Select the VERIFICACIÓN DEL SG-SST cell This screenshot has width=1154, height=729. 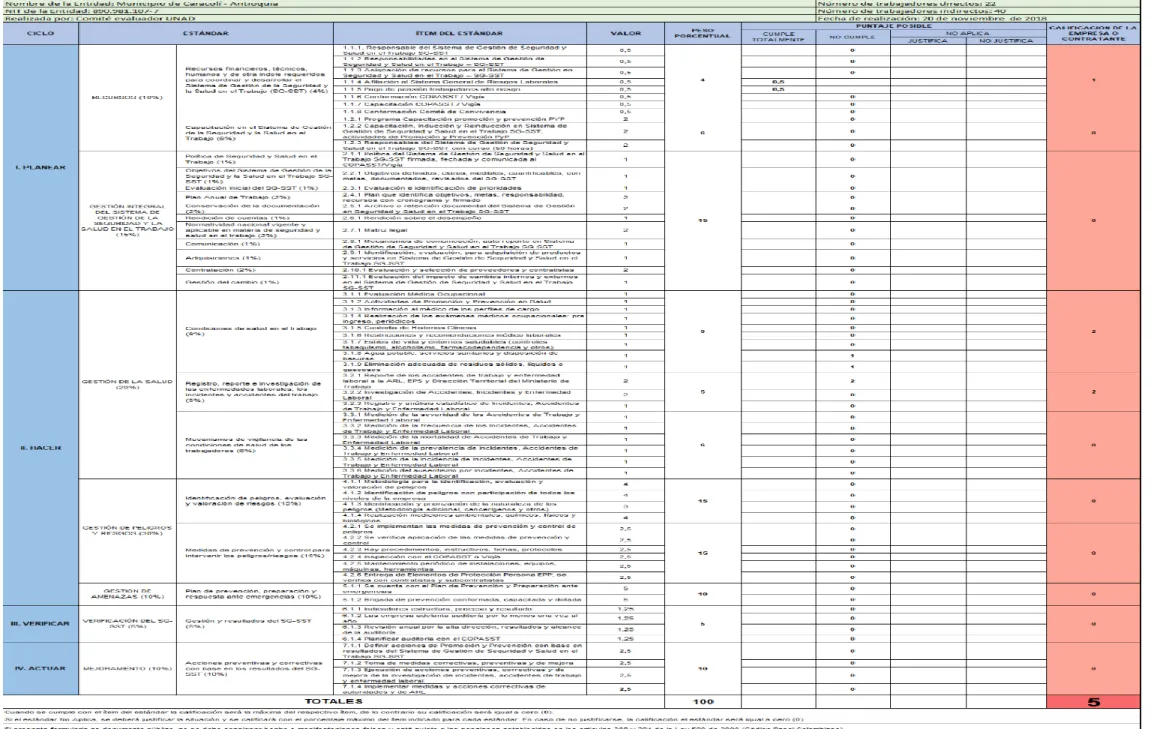click(x=127, y=624)
